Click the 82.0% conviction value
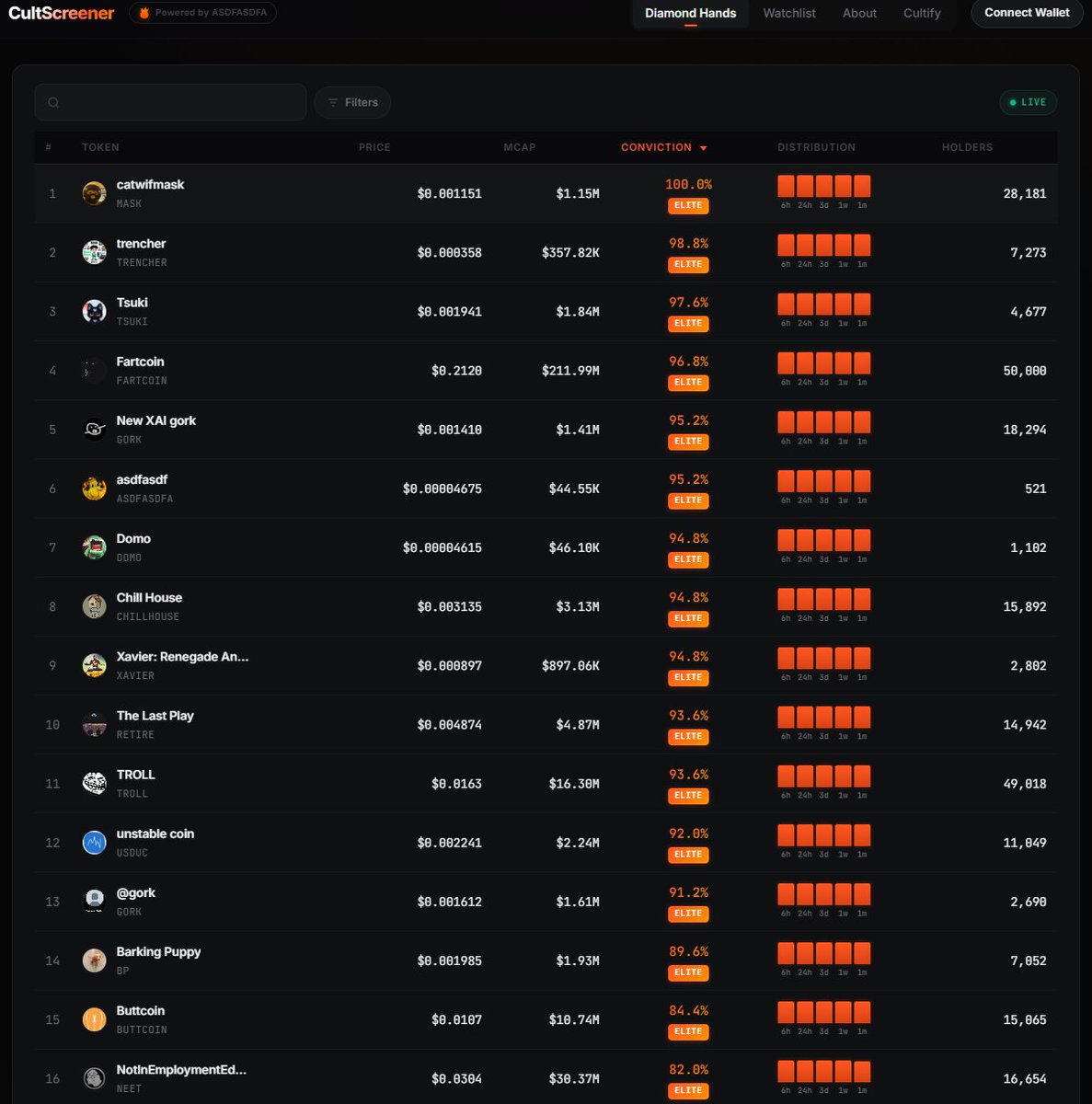The height and width of the screenshot is (1104, 1092). [x=688, y=1069]
